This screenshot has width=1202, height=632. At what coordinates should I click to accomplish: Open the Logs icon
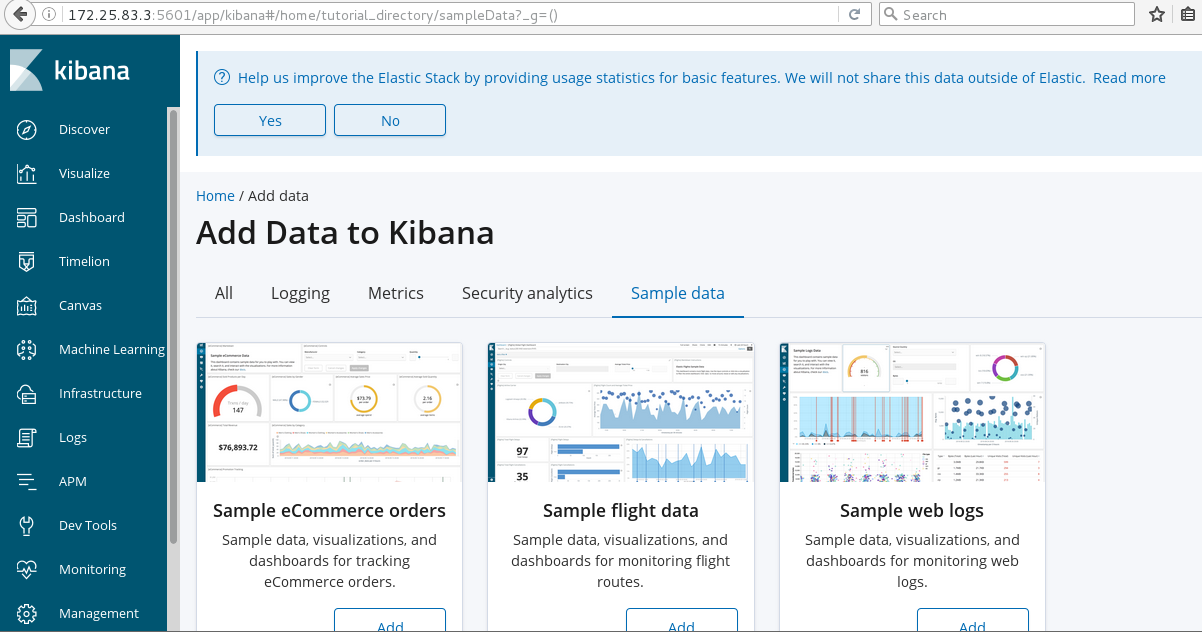pyautogui.click(x=27, y=438)
